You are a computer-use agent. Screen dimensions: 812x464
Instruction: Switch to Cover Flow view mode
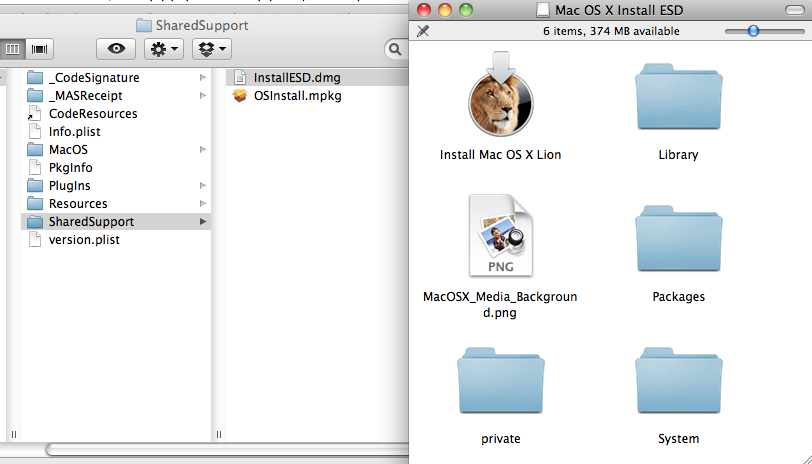pos(39,49)
